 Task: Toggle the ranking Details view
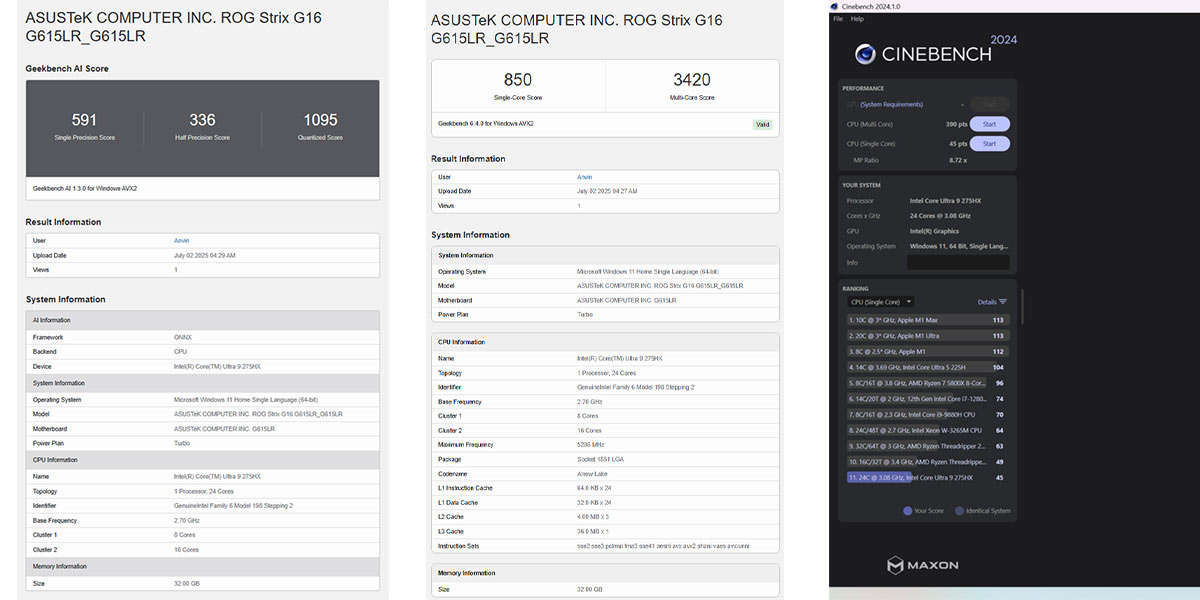click(x=992, y=302)
